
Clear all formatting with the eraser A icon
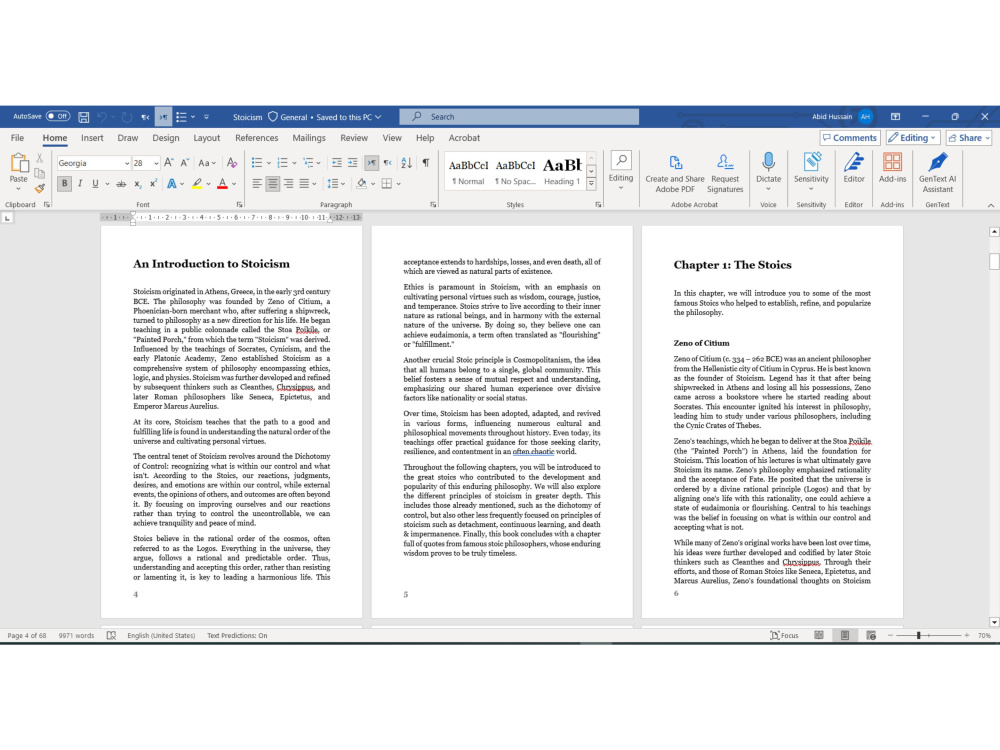[232, 163]
